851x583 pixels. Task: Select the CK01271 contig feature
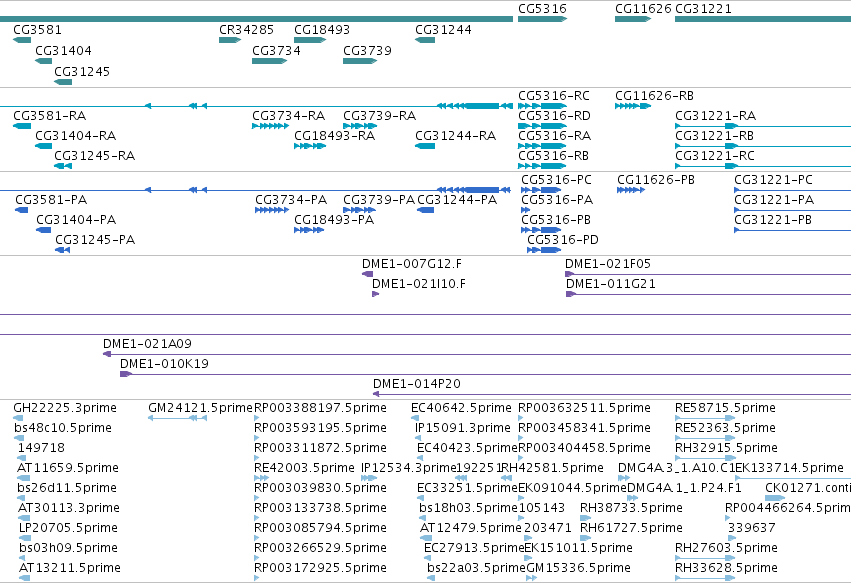point(775,498)
